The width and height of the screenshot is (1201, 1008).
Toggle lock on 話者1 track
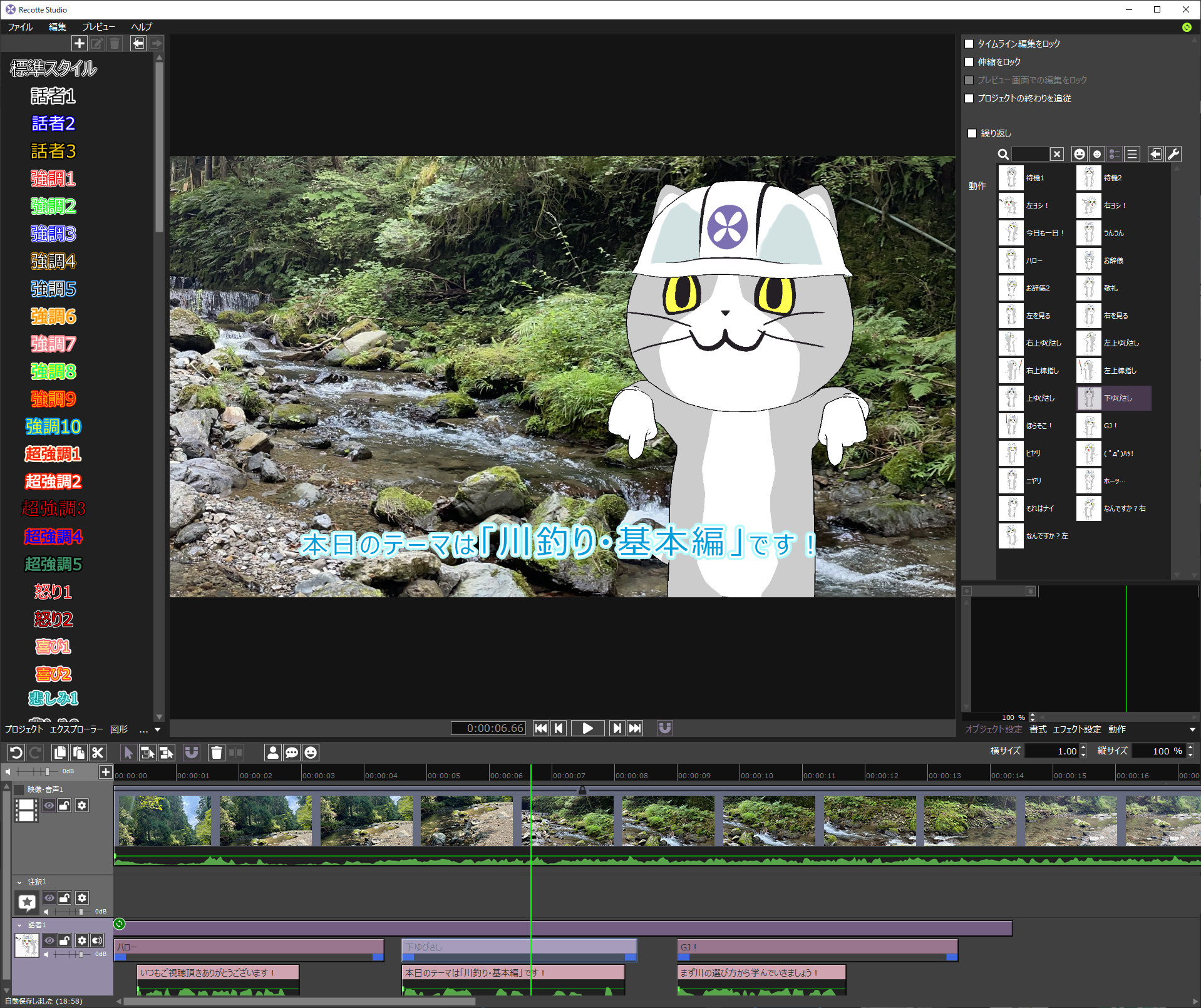tap(64, 940)
